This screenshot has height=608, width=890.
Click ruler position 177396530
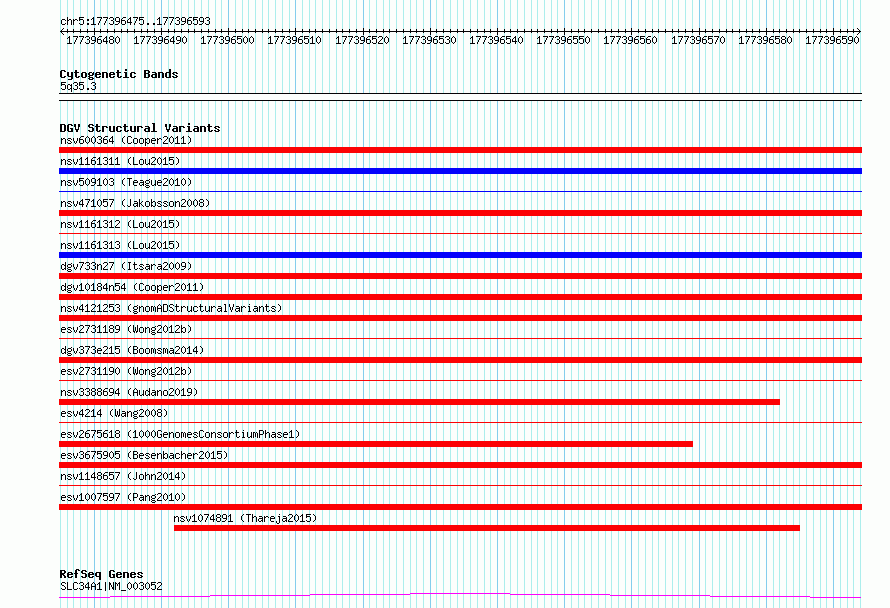click(429, 40)
